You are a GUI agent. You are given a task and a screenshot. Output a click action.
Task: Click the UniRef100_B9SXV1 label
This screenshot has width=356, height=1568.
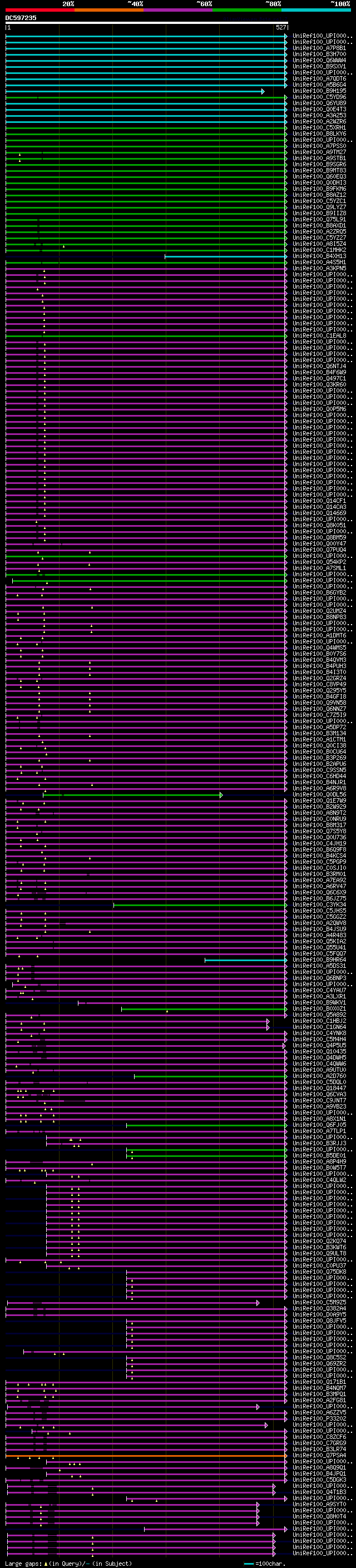[319, 66]
